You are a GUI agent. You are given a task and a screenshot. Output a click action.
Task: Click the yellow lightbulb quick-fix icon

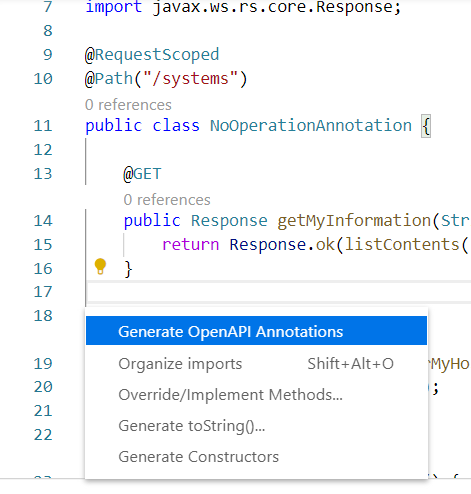(x=100, y=266)
